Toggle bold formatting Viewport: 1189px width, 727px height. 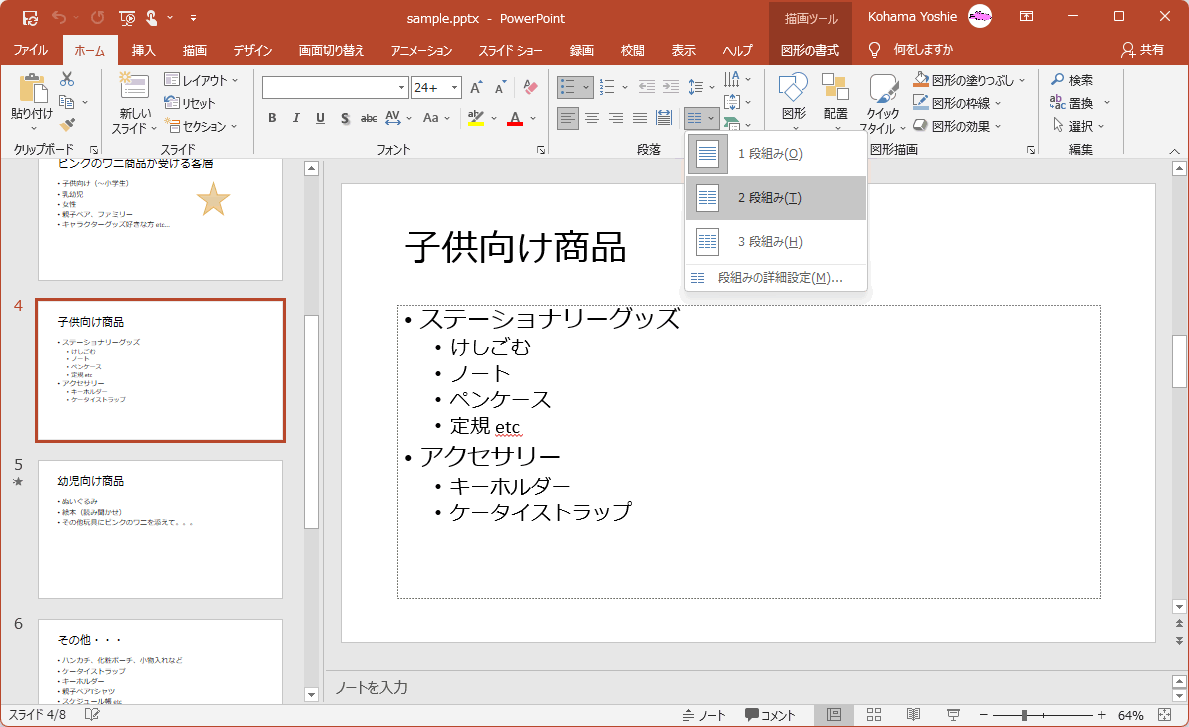click(x=272, y=118)
